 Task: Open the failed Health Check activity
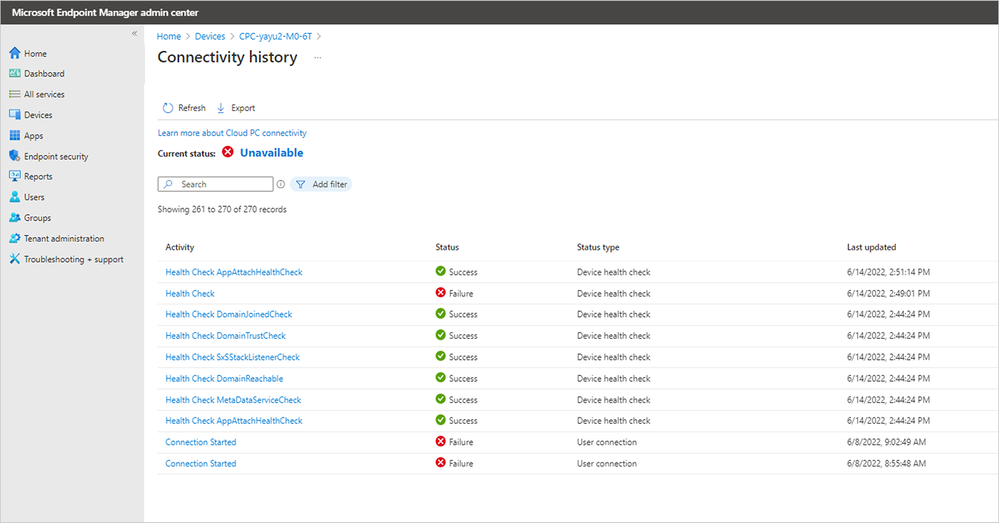point(190,294)
